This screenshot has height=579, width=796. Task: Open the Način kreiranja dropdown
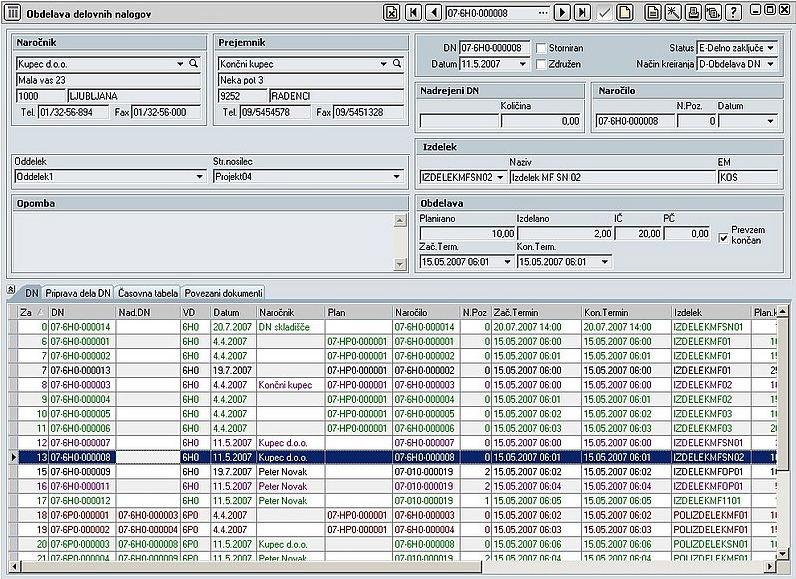point(771,64)
